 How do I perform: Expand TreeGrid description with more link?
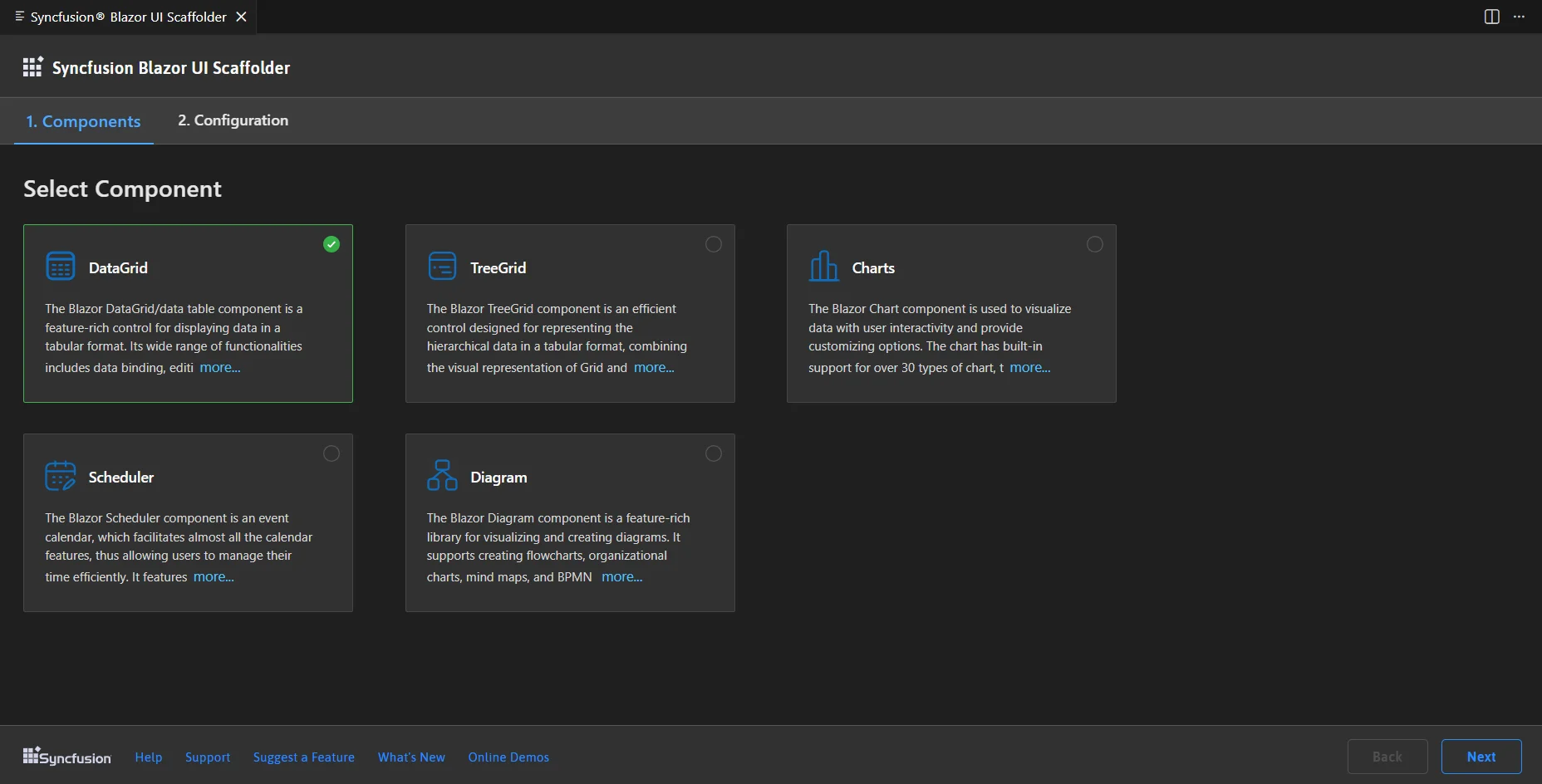[654, 368]
